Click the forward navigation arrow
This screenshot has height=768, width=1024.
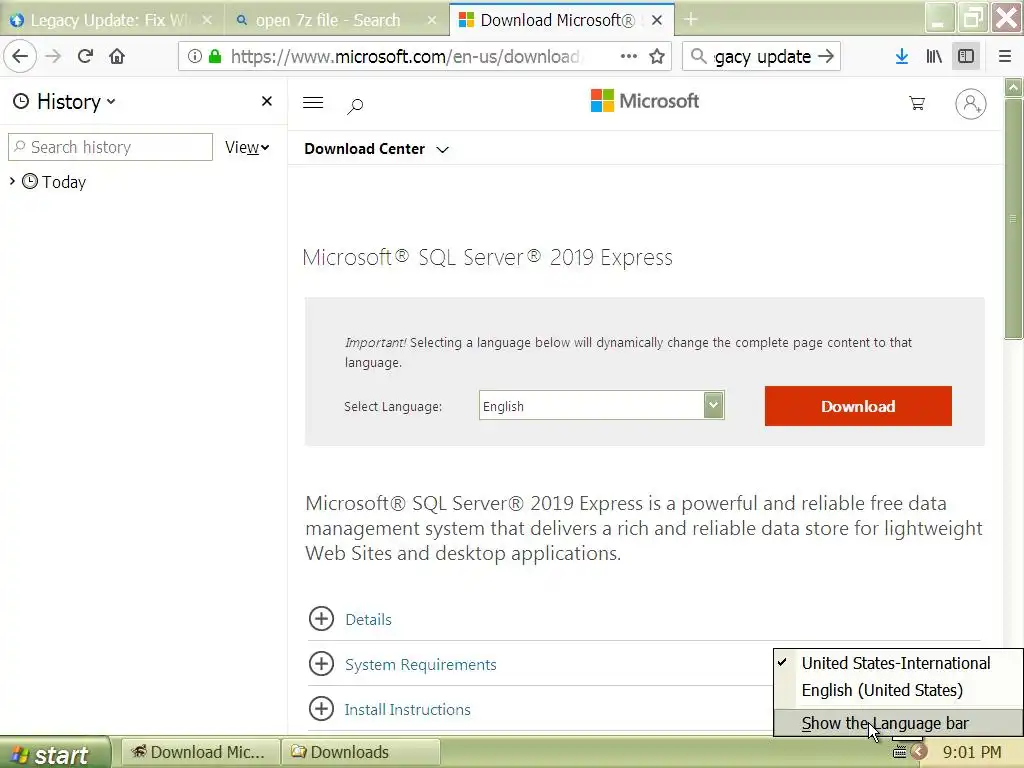[x=53, y=56]
